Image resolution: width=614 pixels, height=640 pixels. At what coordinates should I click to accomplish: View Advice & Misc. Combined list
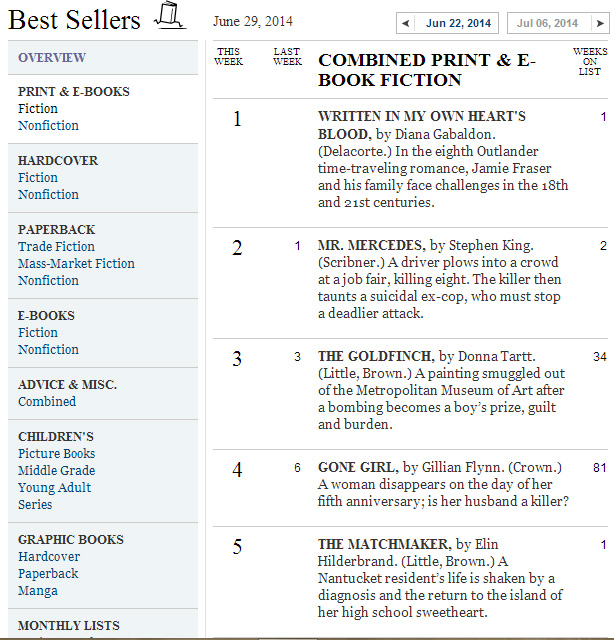coord(47,401)
